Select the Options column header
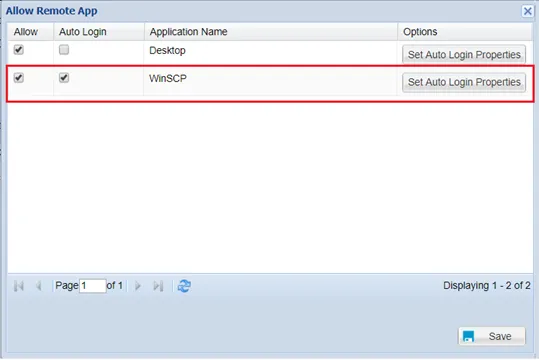This screenshot has width=539, height=360. (x=465, y=32)
